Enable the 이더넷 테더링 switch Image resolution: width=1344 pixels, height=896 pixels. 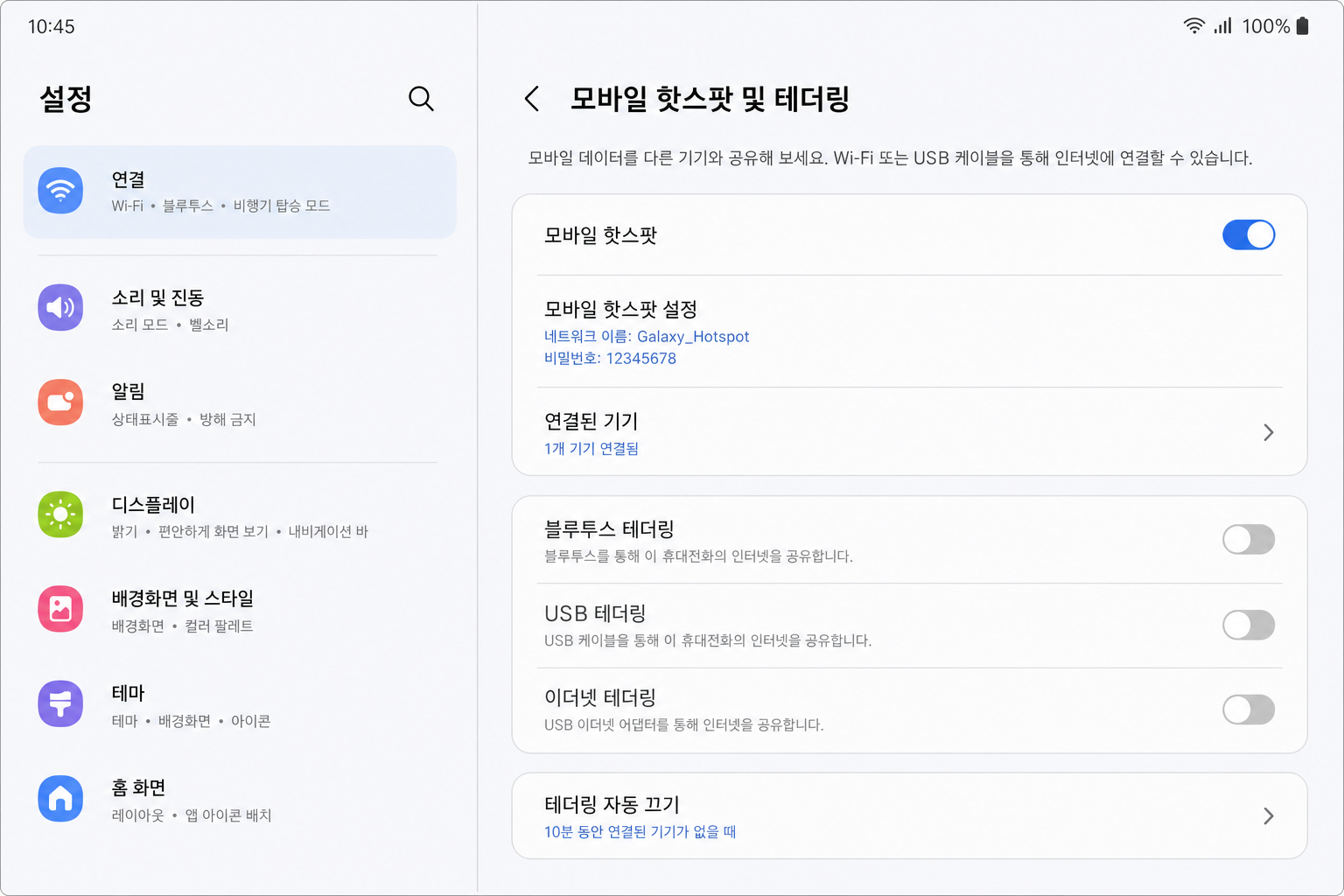pos(1248,710)
